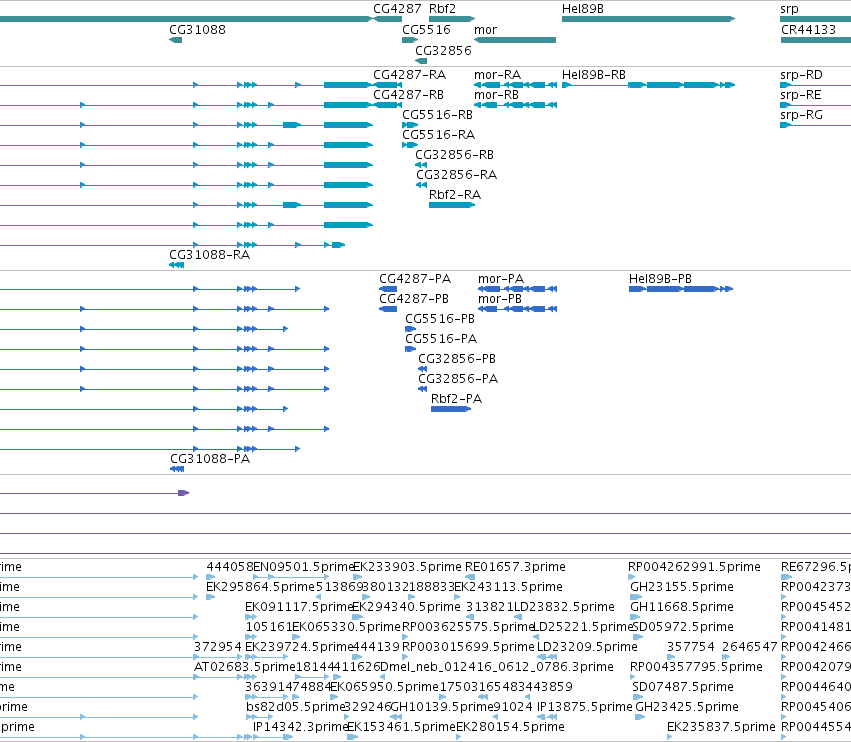Screen dimensions: 851x742
Task: Click transcript CG5516-RB
Action: pos(437,115)
